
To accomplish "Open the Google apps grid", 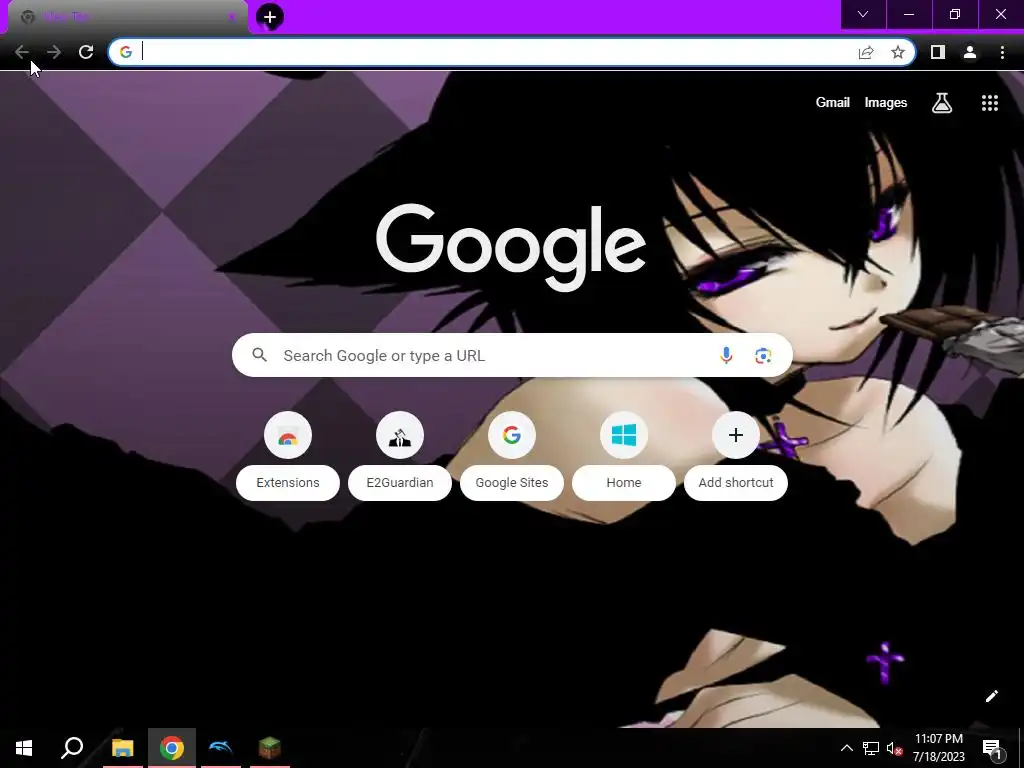I will (x=990, y=103).
